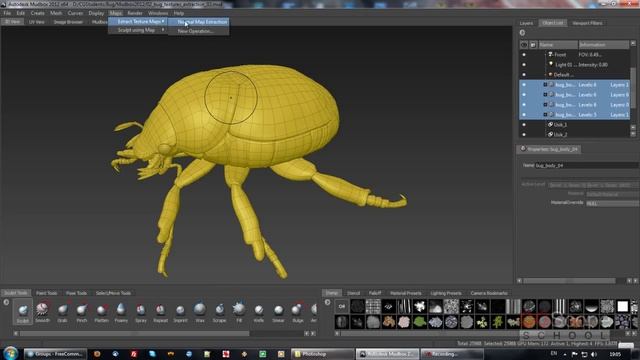Viewport: 640px width, 360px height.
Task: Switch to the Falloff tab
Action: 375,293
